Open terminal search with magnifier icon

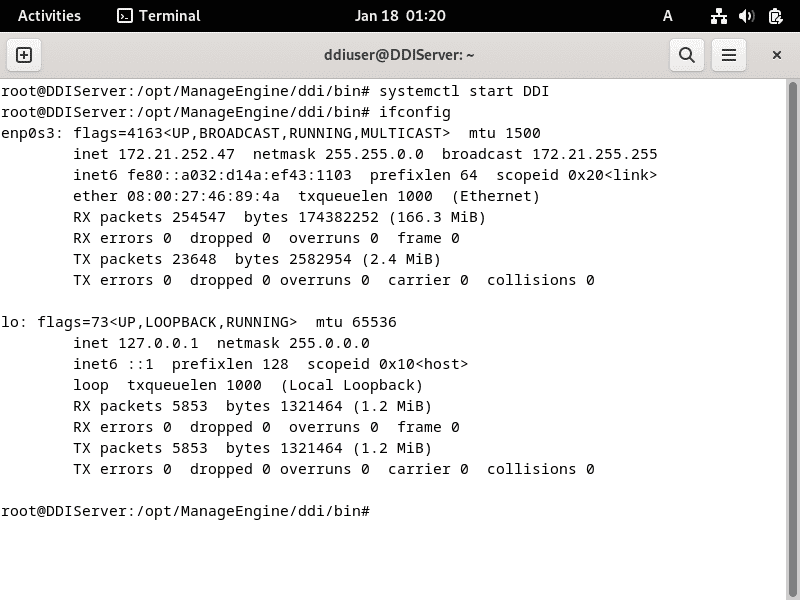coord(687,55)
